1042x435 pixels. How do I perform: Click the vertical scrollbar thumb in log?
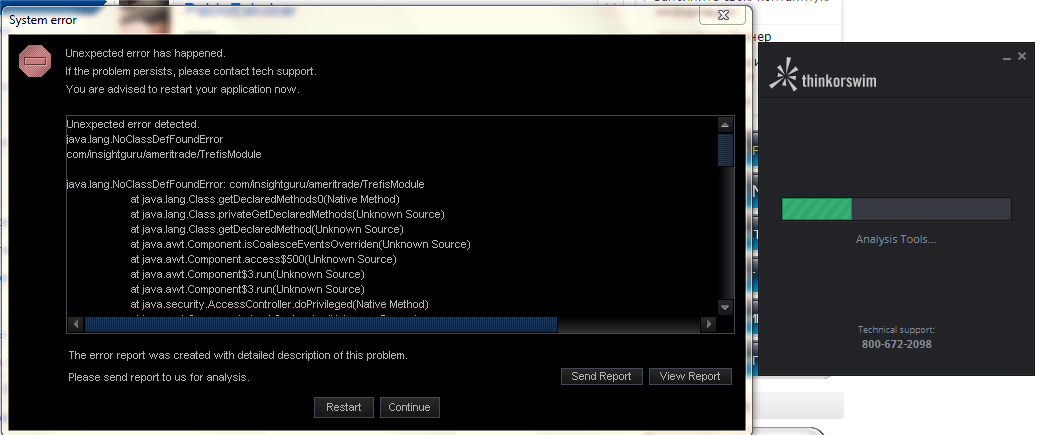pos(725,150)
